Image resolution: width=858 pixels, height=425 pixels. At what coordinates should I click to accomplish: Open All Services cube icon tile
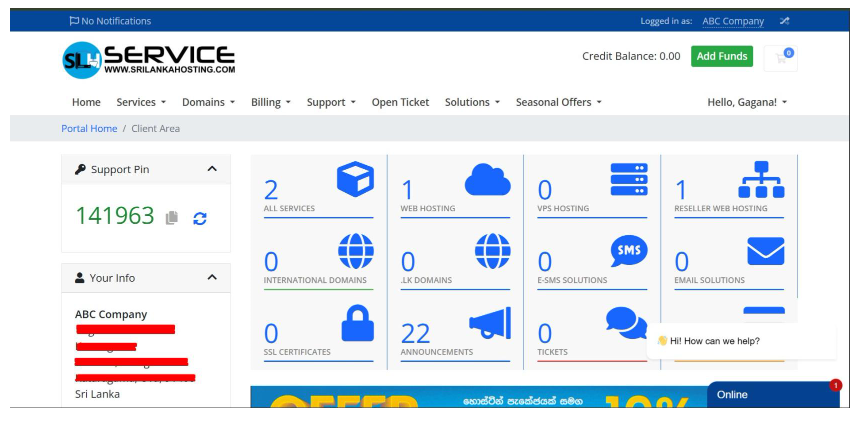[x=355, y=180]
